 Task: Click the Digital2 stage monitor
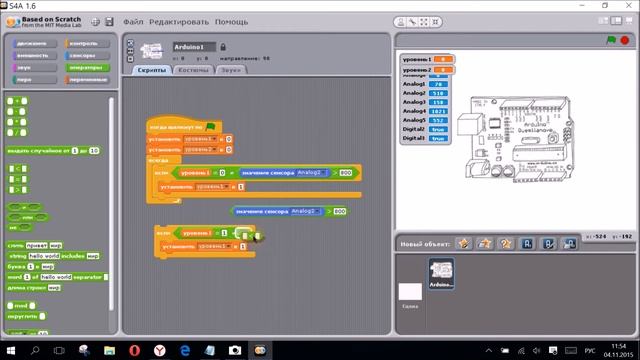point(425,129)
